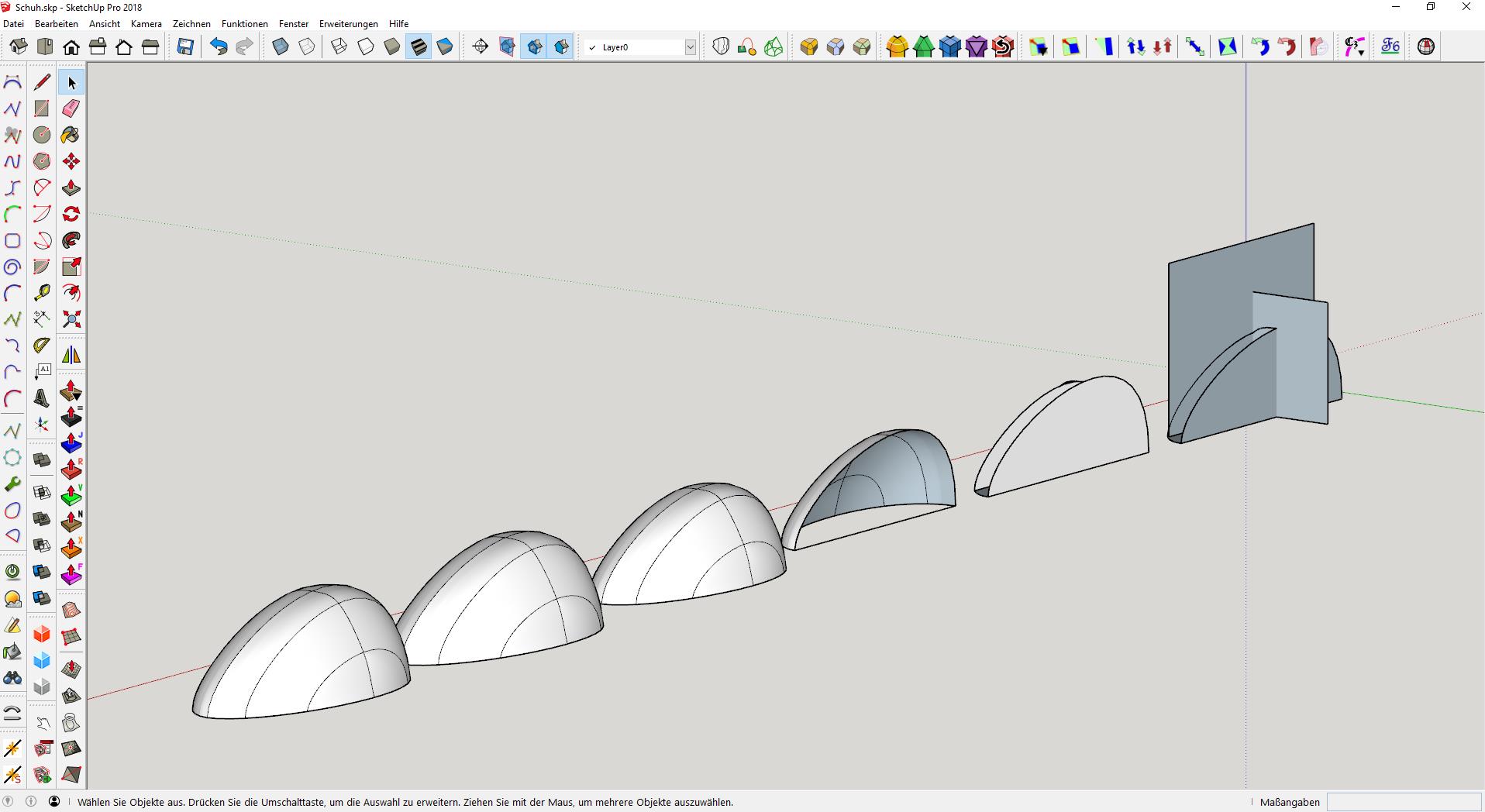Open the Kamera menu
The height and width of the screenshot is (812, 1485).
click(x=146, y=24)
